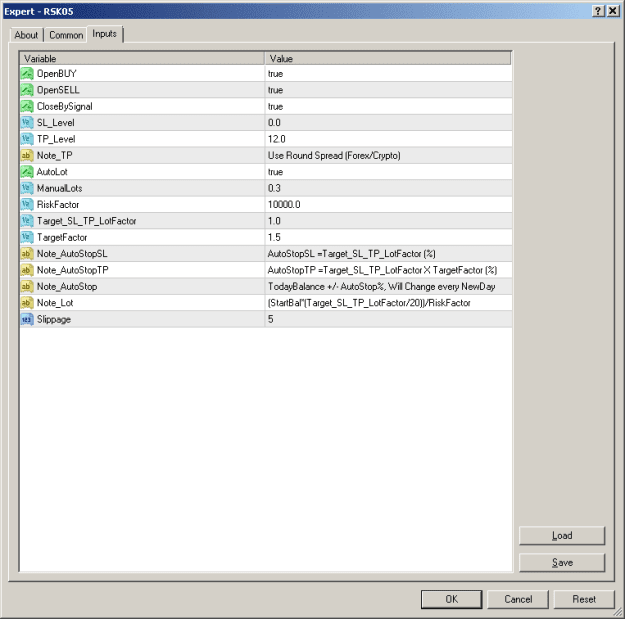Image resolution: width=625 pixels, height=619 pixels.
Task: Close the Expert RSK05 dialog
Action: click(x=613, y=11)
